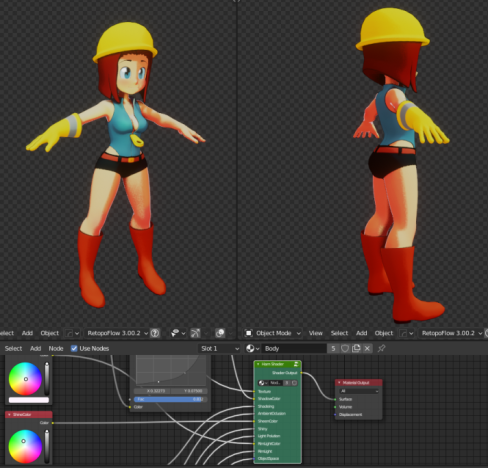Image resolution: width=488 pixels, height=468 pixels.
Task: Click the curve graph area
Action: click(171, 370)
